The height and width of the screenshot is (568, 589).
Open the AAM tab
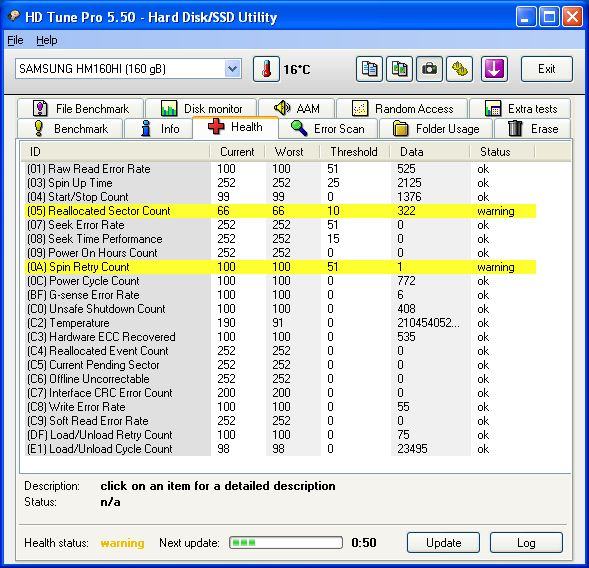296,109
